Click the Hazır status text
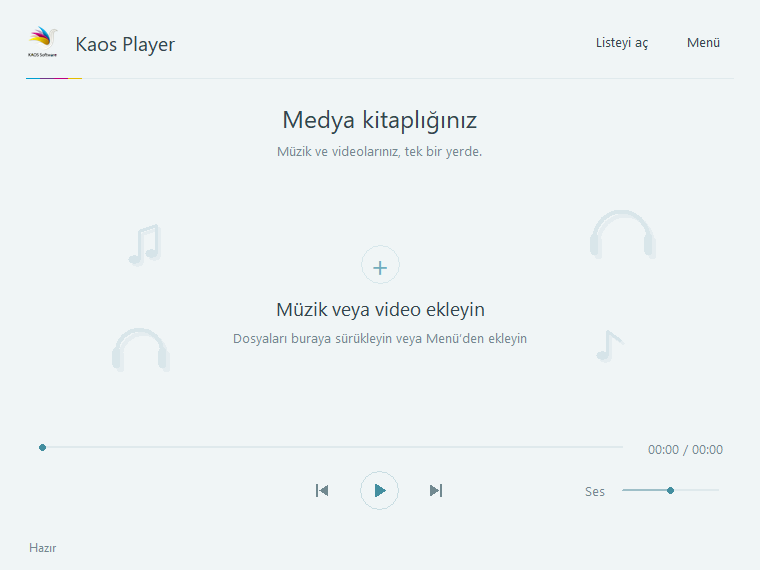 coord(43,548)
